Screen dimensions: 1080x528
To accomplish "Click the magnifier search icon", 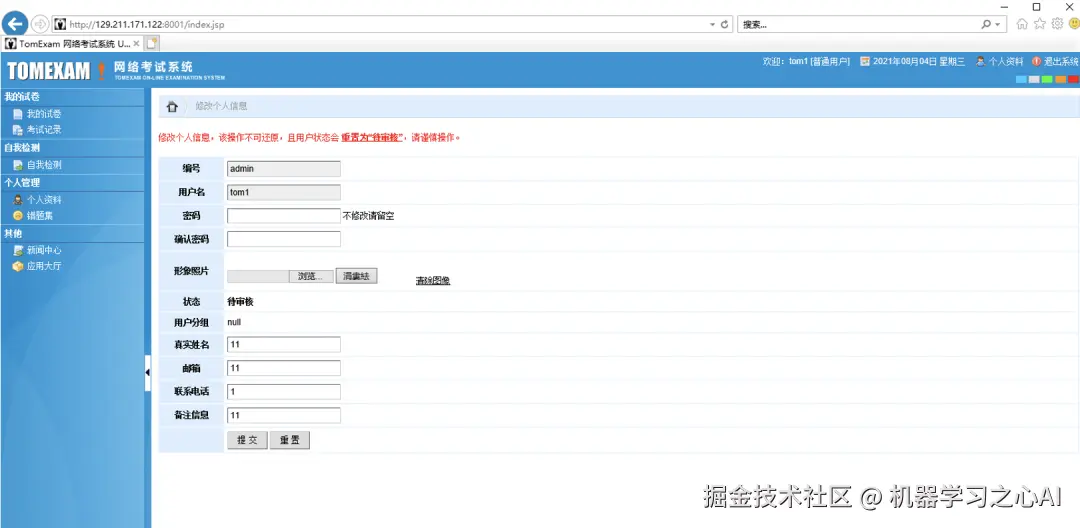I will (x=986, y=24).
